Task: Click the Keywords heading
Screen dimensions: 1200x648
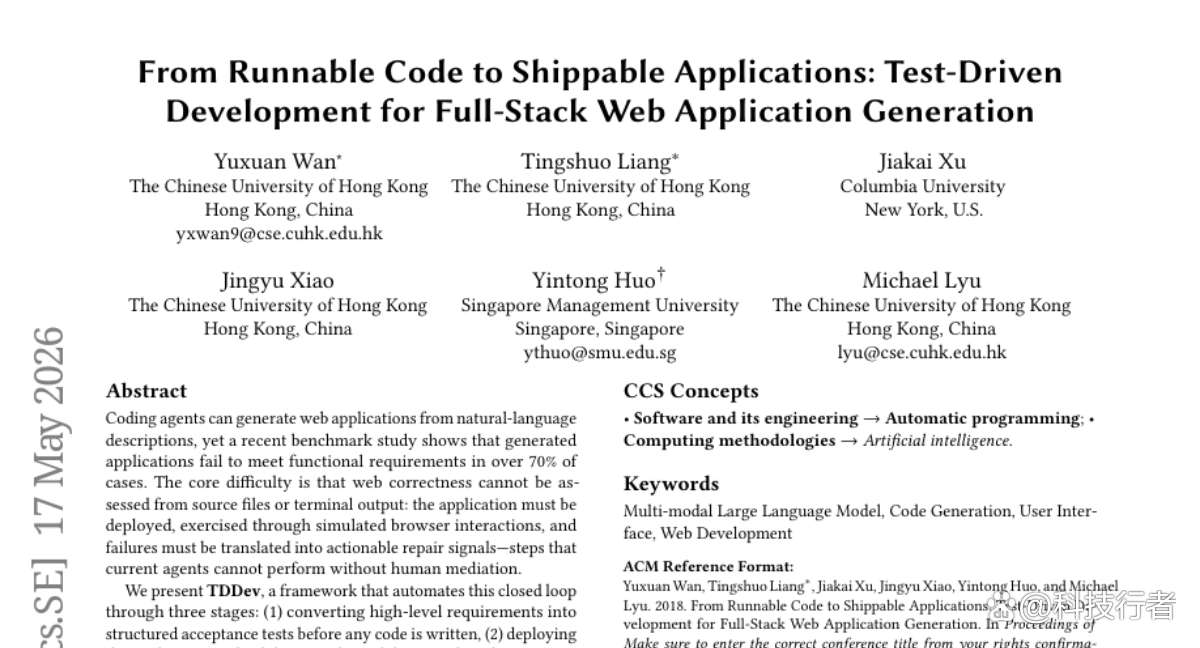Action: tap(671, 484)
